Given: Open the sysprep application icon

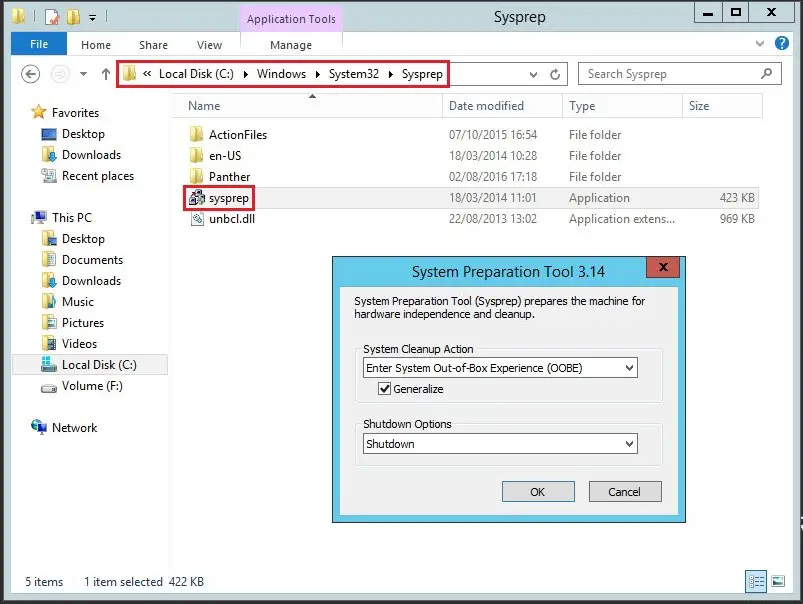Looking at the screenshot, I should pos(197,198).
